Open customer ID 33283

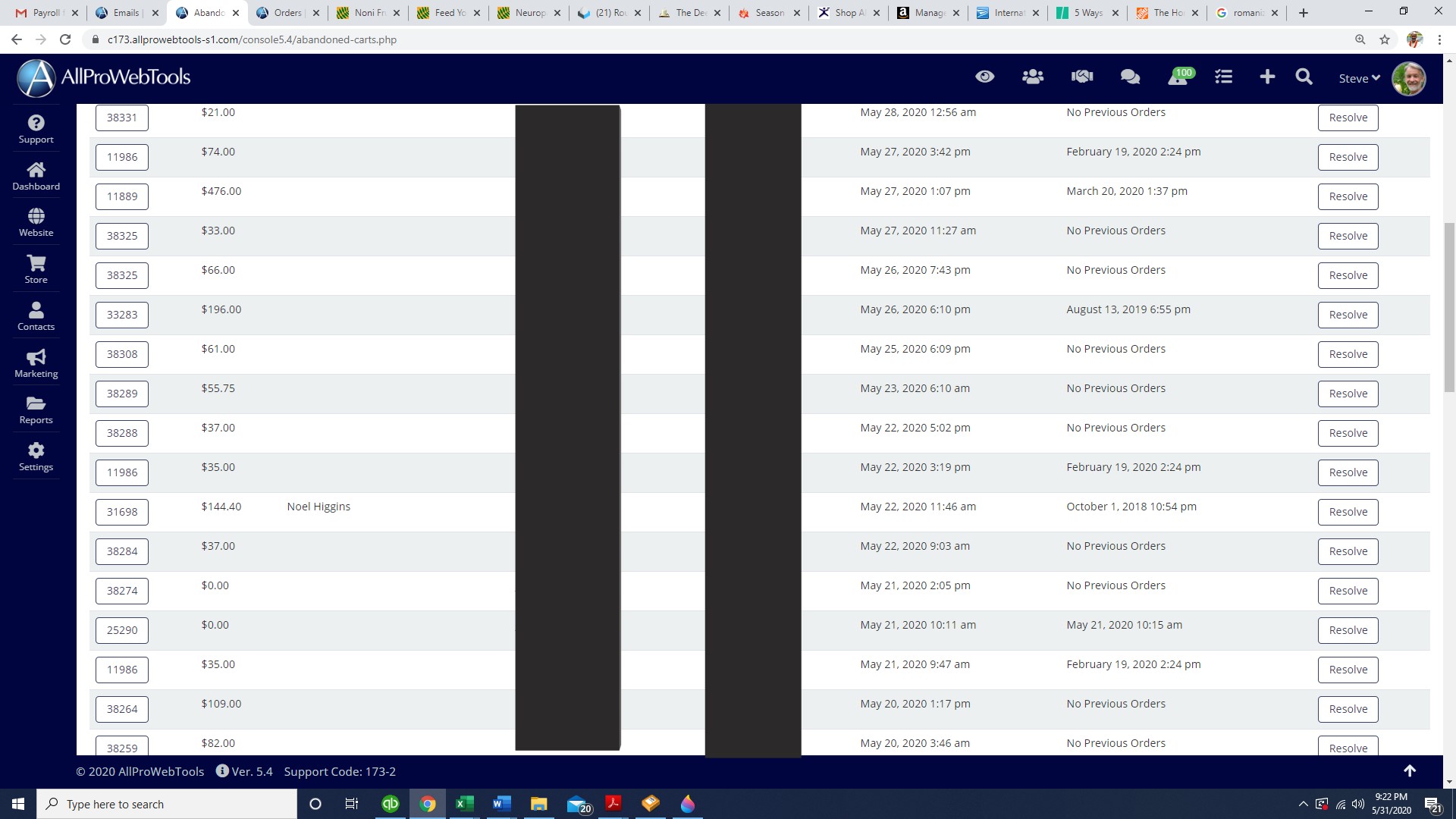[122, 315]
